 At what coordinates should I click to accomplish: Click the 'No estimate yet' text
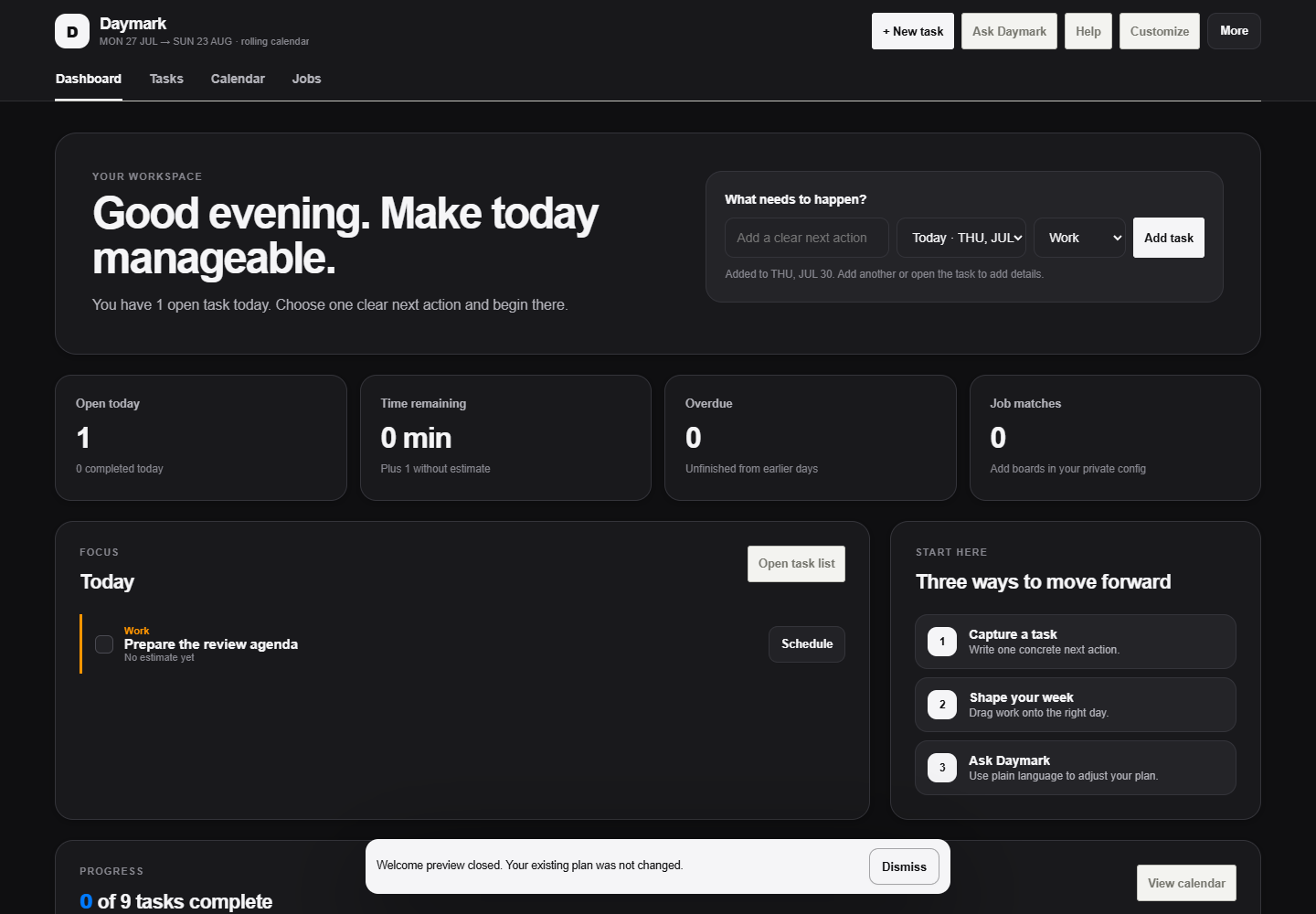pos(159,657)
